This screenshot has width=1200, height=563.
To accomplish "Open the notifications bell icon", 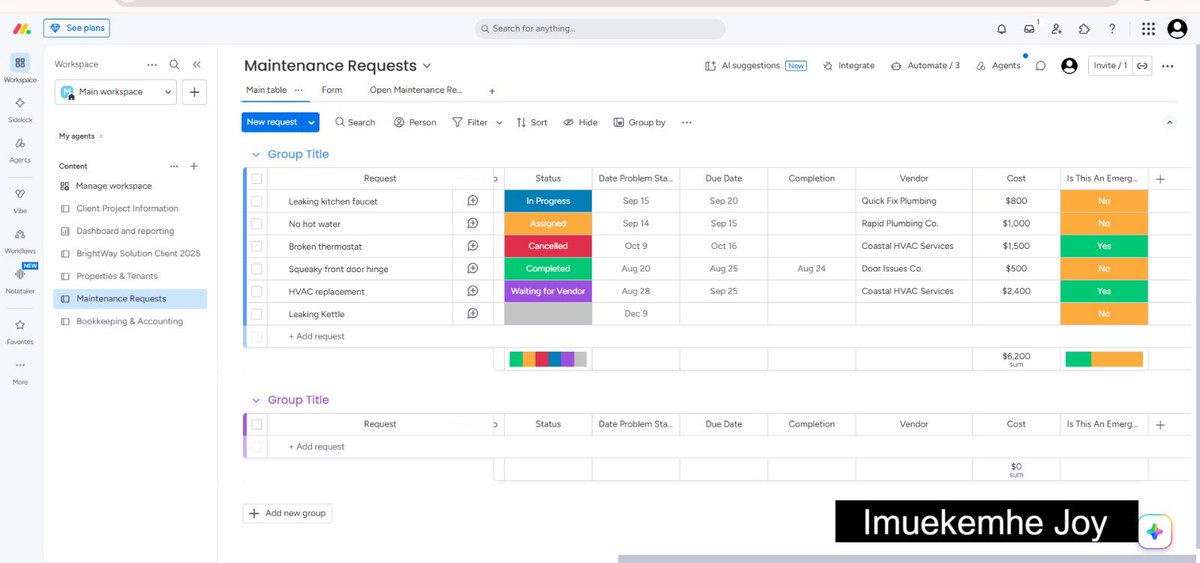I will pos(1001,29).
